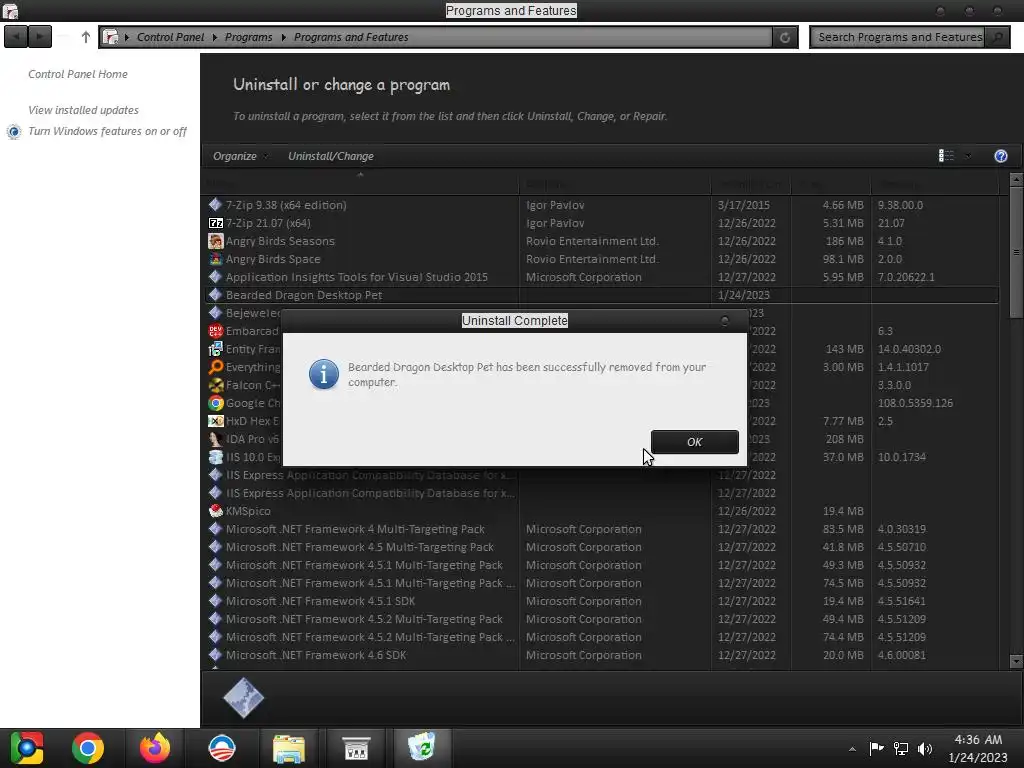Click the Embarcadero Dev-C++ icon in list
Image resolution: width=1024 pixels, height=768 pixels.
[x=216, y=331]
